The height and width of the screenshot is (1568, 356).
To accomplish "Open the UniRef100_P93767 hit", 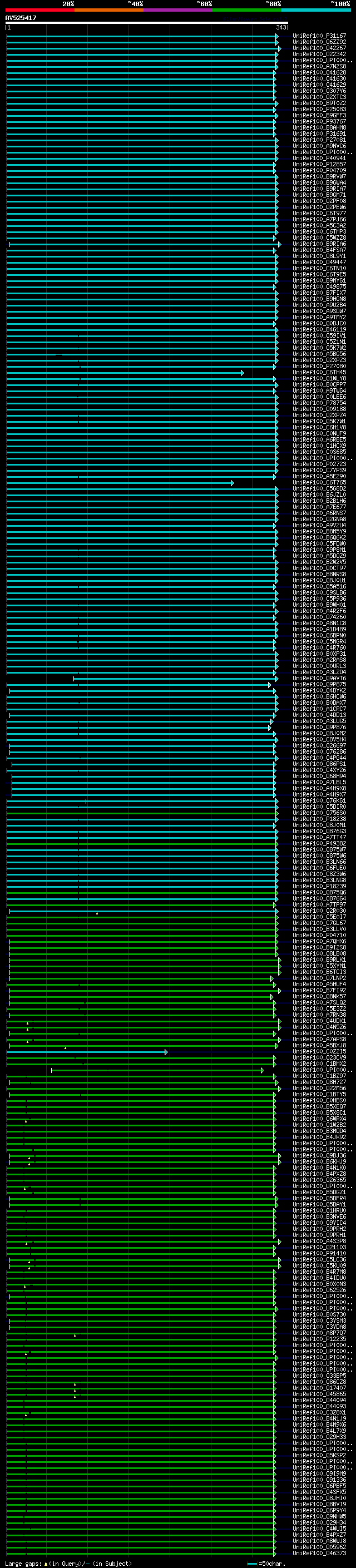I will pos(319,122).
